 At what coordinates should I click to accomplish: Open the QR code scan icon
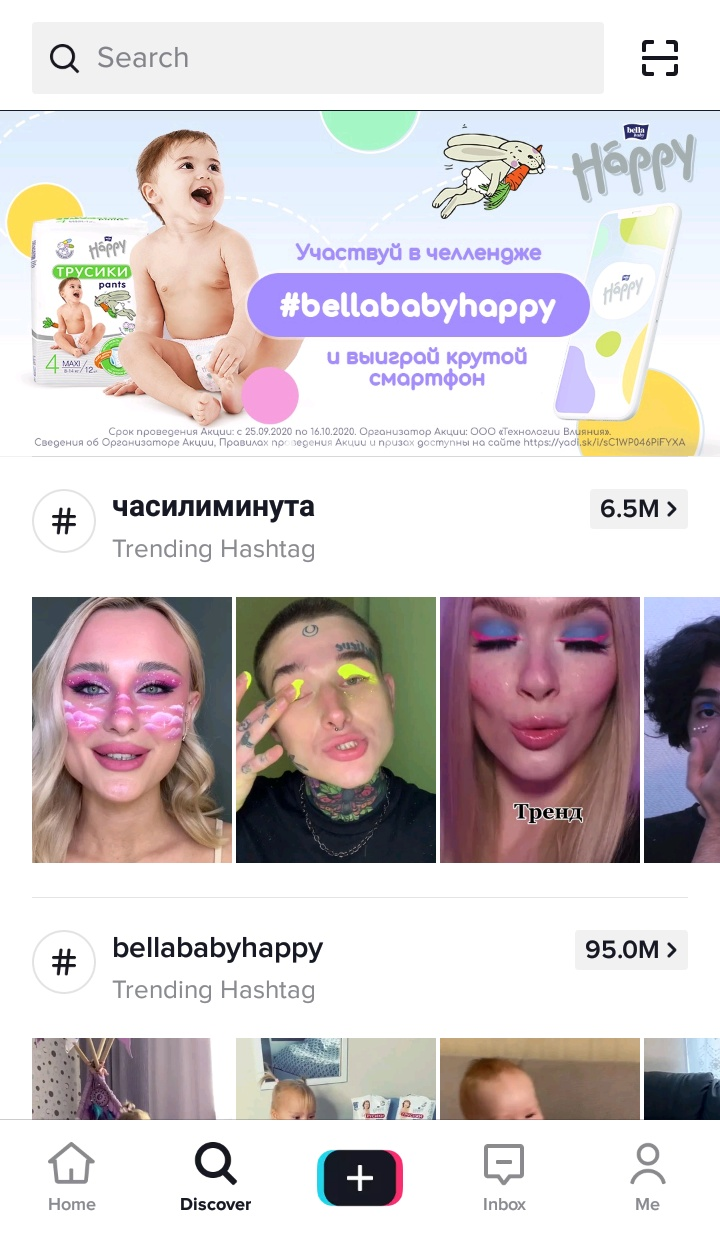tap(659, 58)
